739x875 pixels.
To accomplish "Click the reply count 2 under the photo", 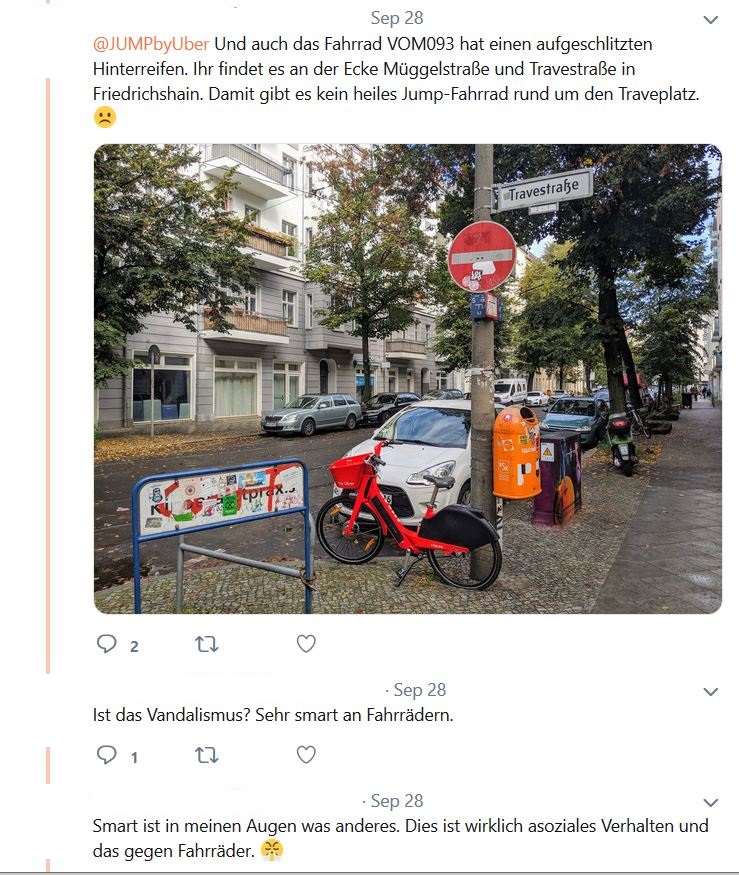I will point(134,646).
